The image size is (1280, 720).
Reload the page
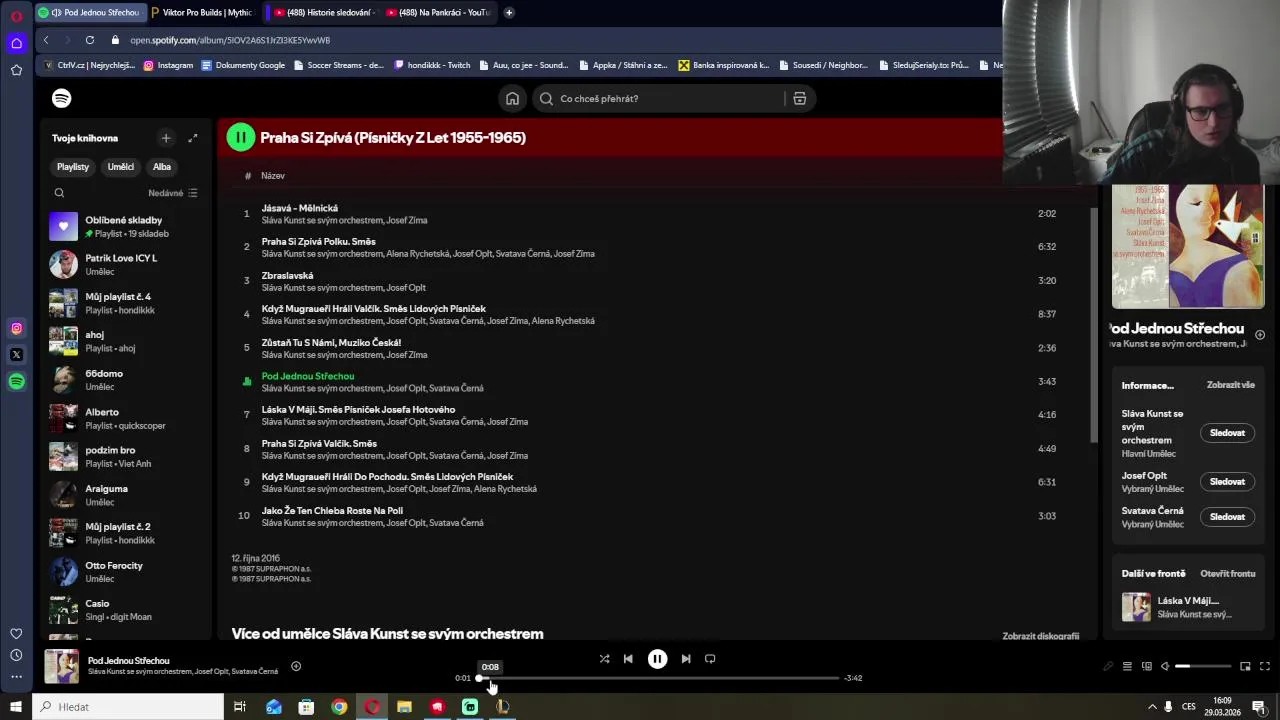point(90,40)
